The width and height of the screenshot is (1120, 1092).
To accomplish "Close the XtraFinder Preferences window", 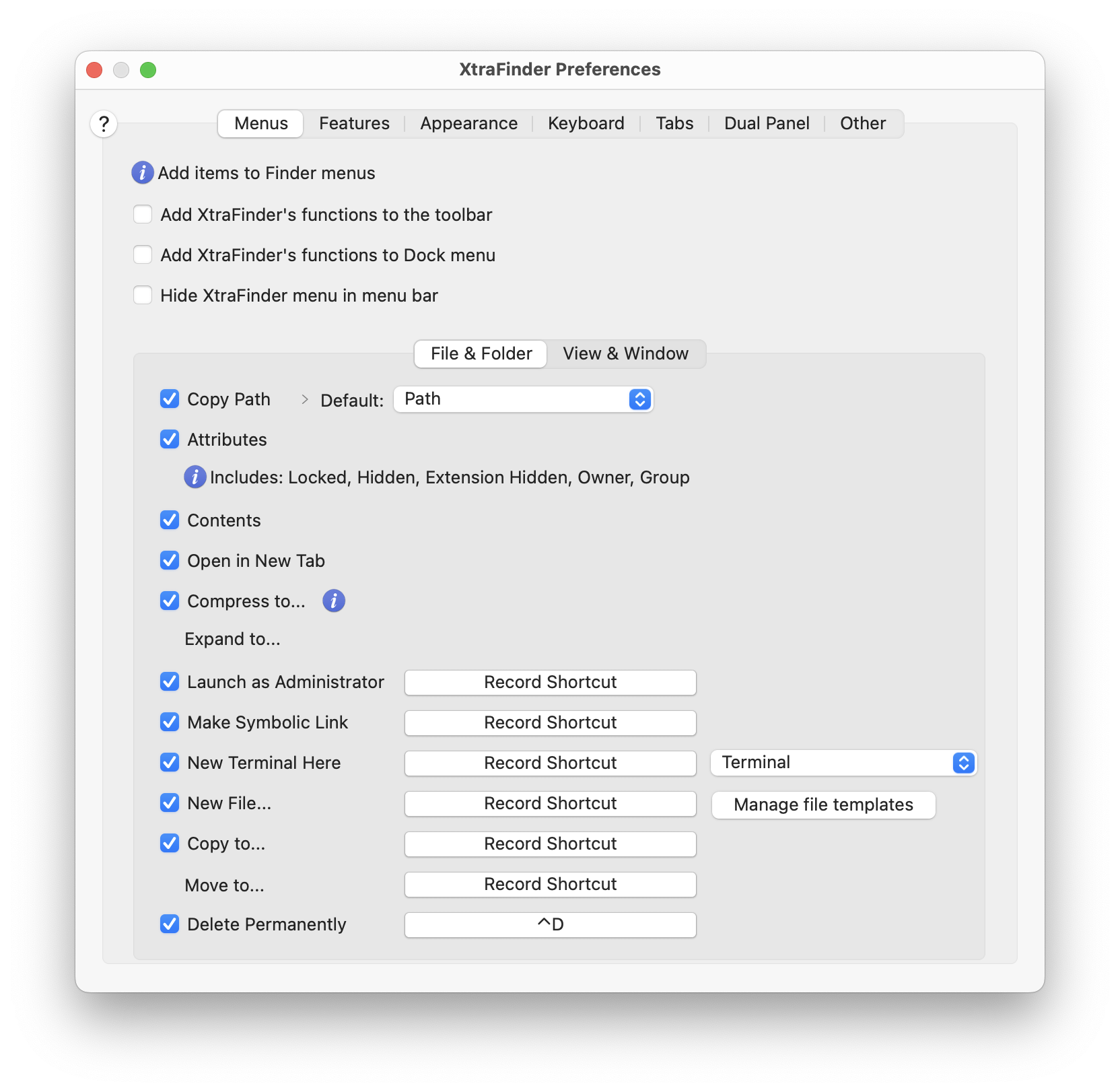I will (95, 70).
